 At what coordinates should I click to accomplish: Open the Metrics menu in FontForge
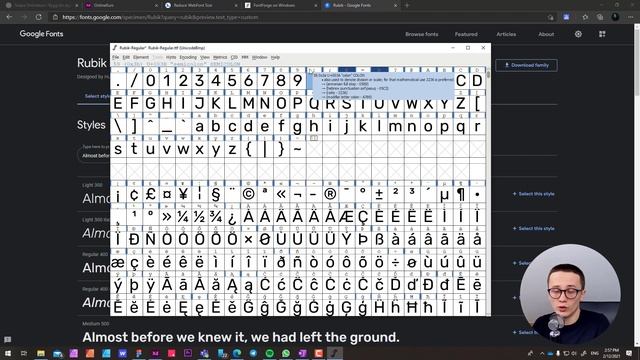(x=220, y=58)
